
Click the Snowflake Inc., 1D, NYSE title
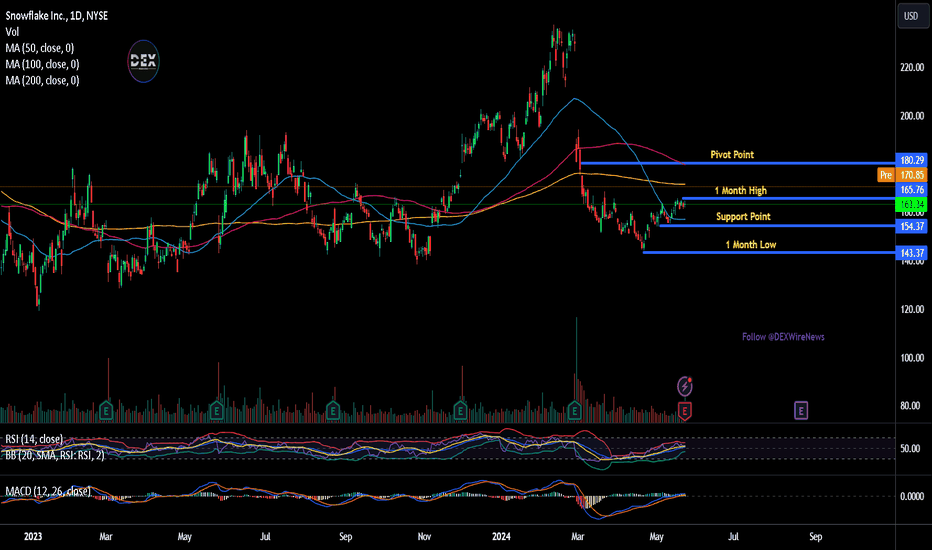[x=57, y=16]
